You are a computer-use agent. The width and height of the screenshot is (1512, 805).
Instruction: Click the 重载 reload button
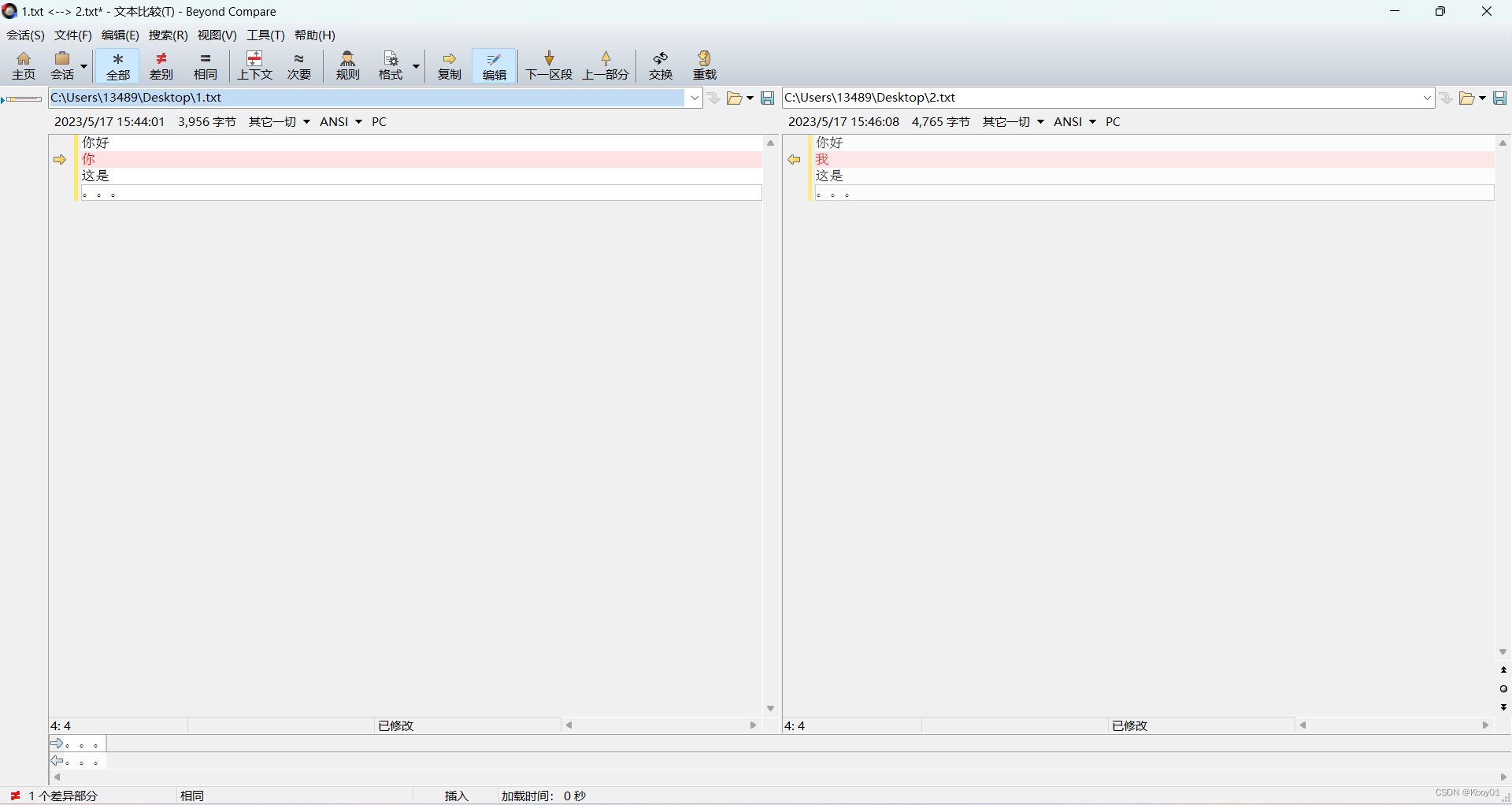[705, 65]
